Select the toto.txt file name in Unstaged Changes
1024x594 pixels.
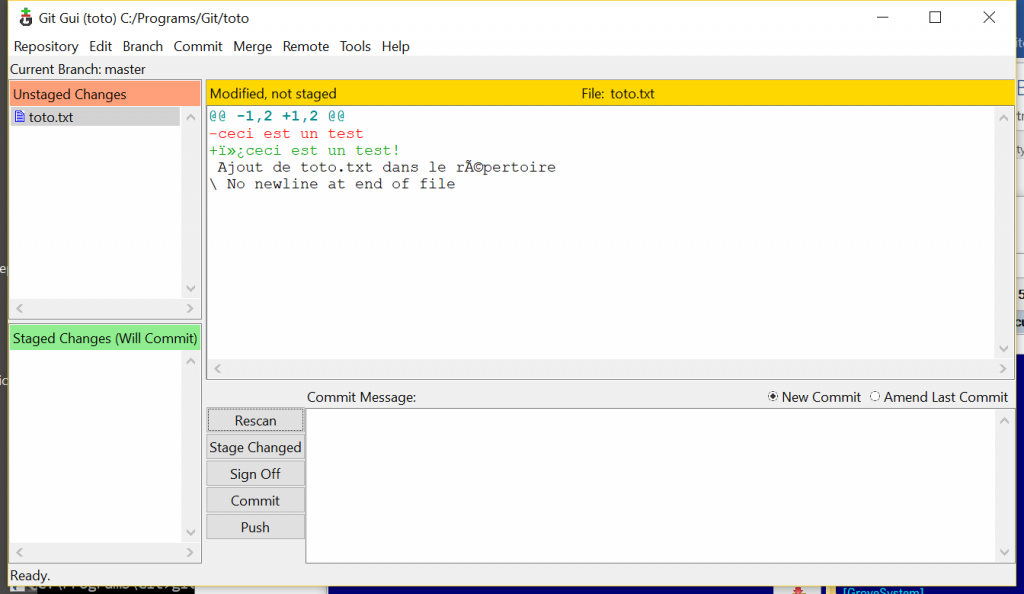(51, 117)
